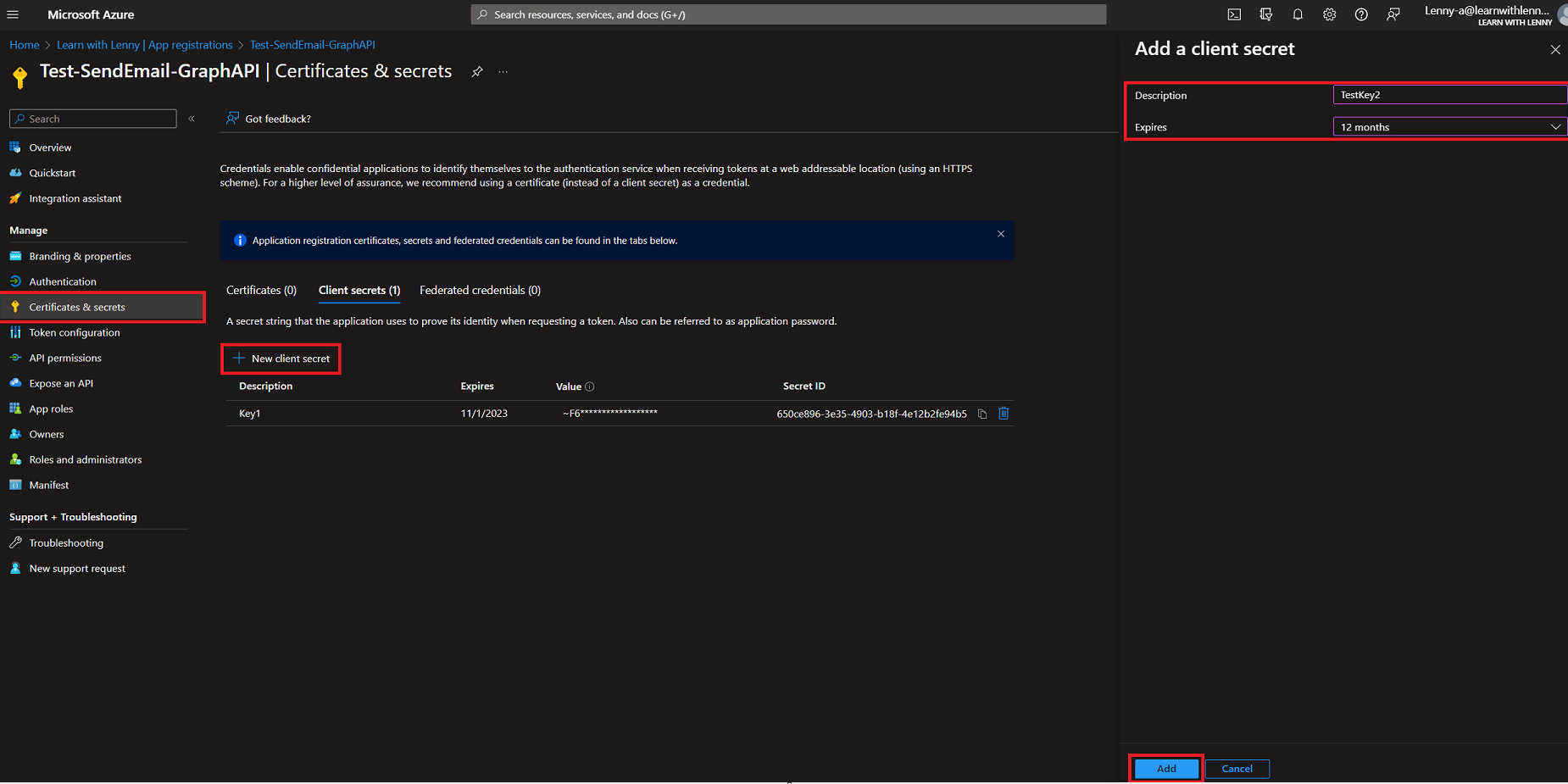The image size is (1568, 784).
Task: Open the feedback icon in the top bar
Action: (1393, 14)
